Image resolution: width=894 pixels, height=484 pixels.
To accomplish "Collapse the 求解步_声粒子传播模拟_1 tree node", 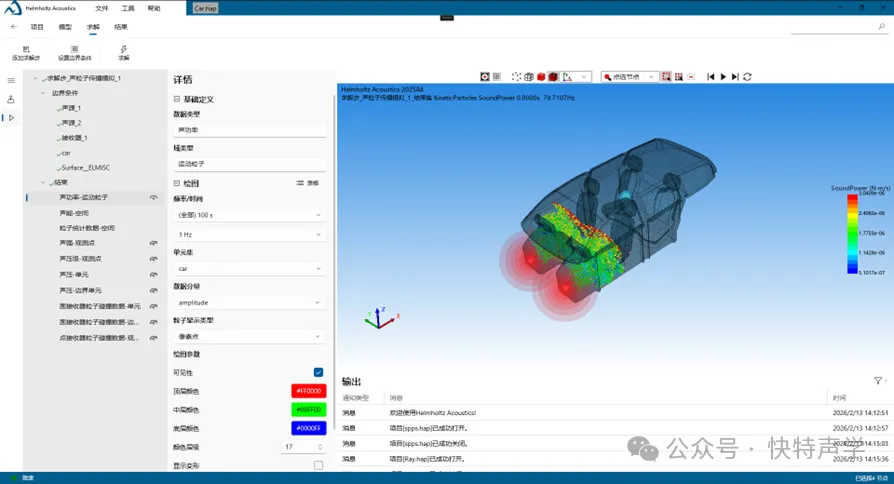I will coord(35,78).
